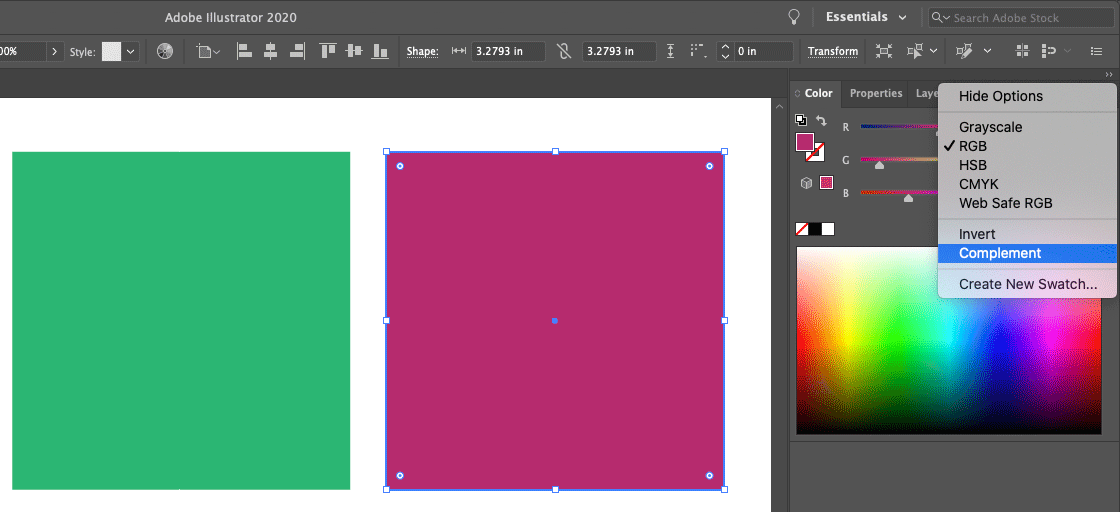Image resolution: width=1120 pixels, height=512 pixels.
Task: Click the white swatch in Color panel
Action: coord(828,229)
